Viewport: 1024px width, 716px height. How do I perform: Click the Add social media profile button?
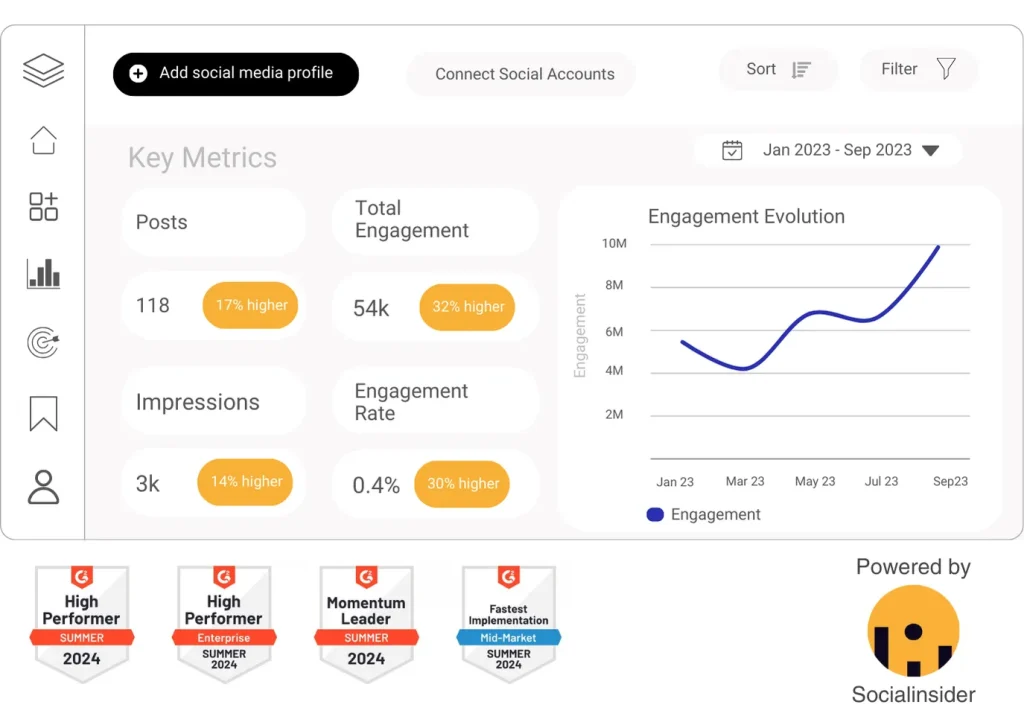tap(235, 74)
